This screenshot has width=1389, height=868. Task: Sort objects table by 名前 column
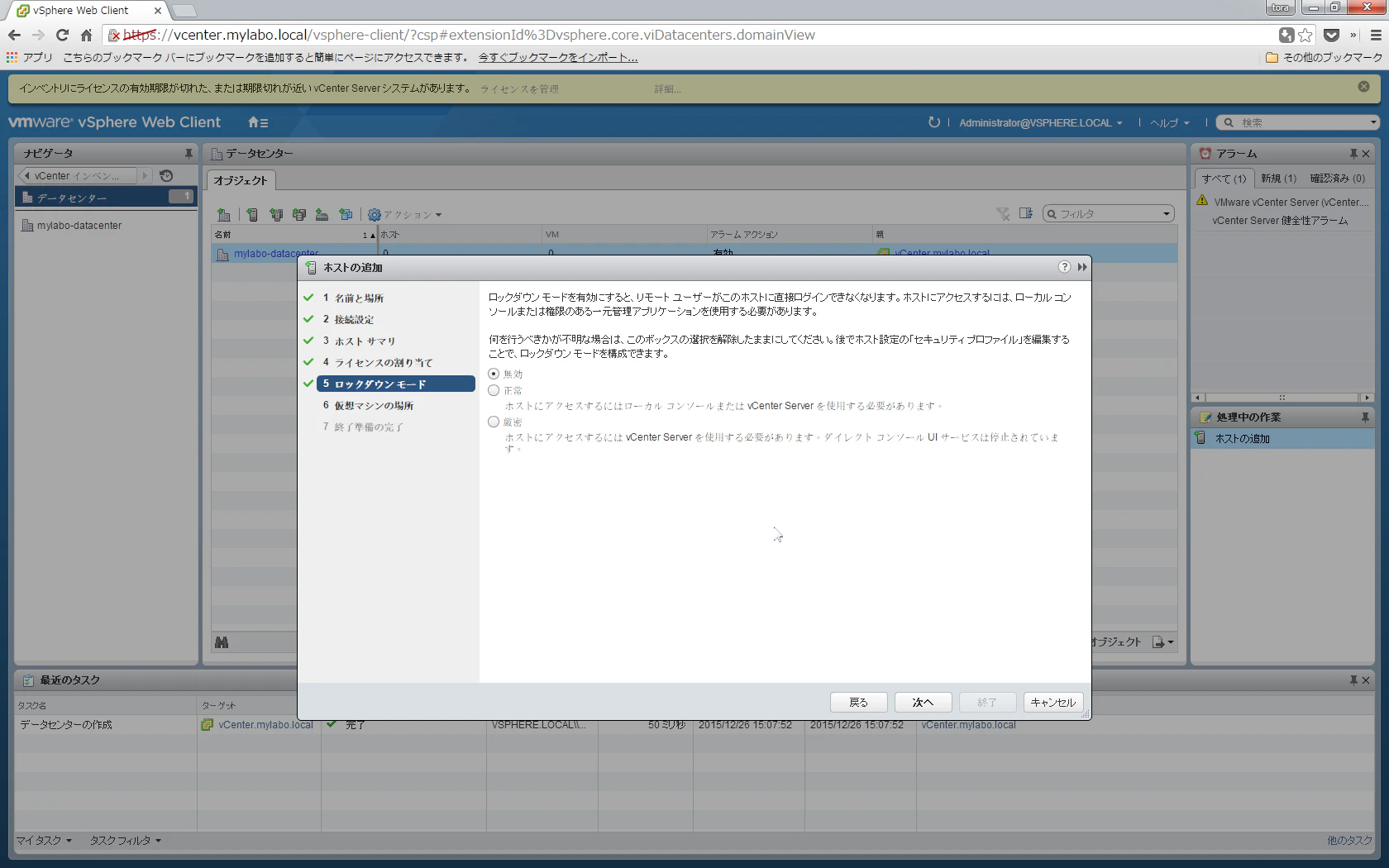[295, 235]
